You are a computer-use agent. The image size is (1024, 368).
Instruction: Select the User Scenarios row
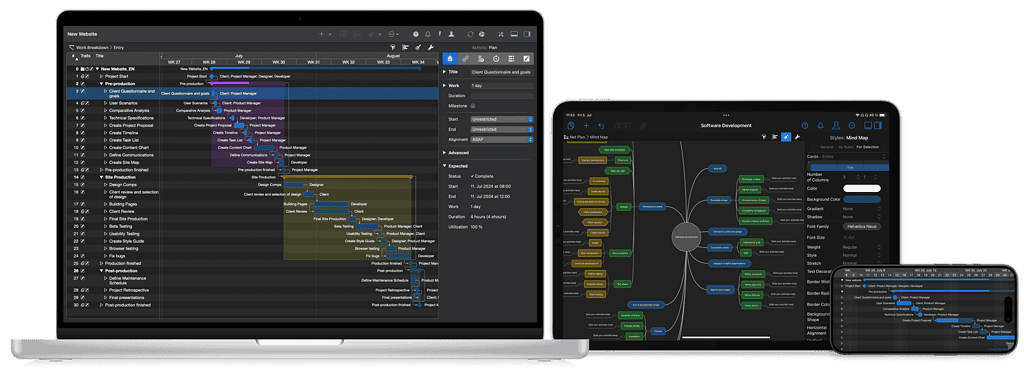click(113, 103)
